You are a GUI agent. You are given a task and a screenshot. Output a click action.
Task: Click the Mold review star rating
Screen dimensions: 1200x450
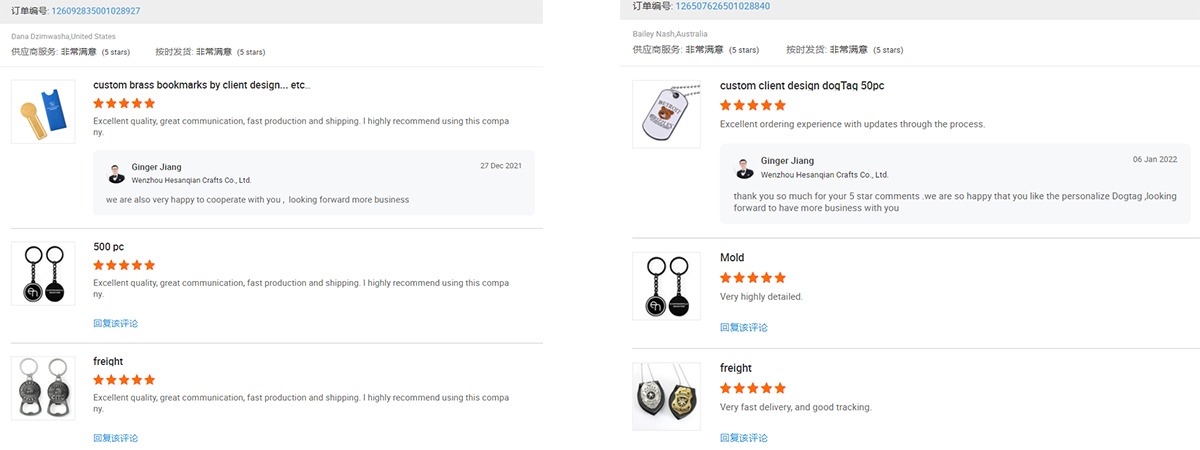pos(752,277)
